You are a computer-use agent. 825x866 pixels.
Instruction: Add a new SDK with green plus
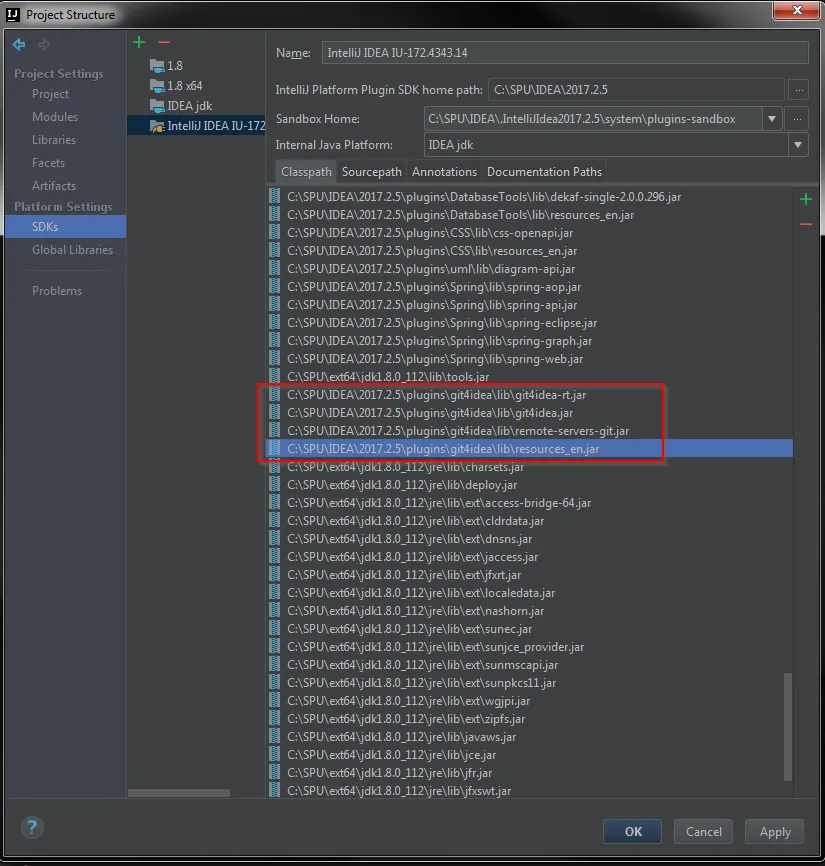pos(139,42)
